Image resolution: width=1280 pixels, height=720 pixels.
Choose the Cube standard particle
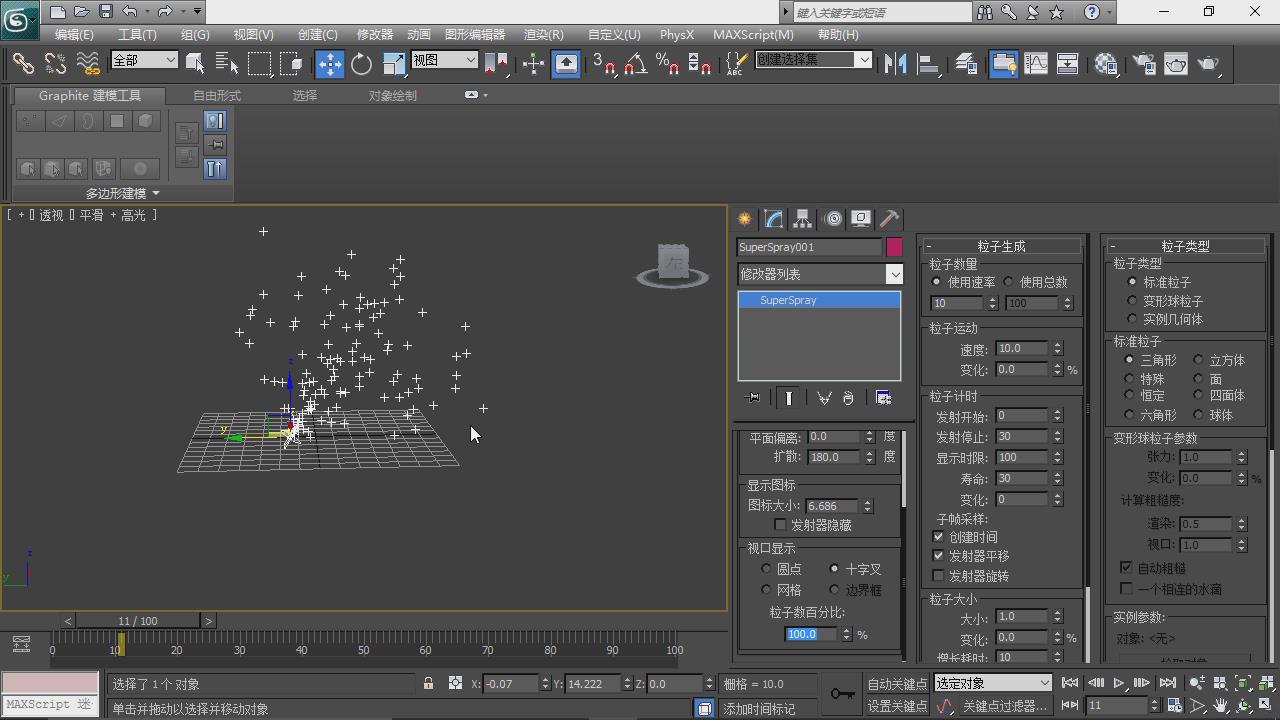(x=1198, y=360)
